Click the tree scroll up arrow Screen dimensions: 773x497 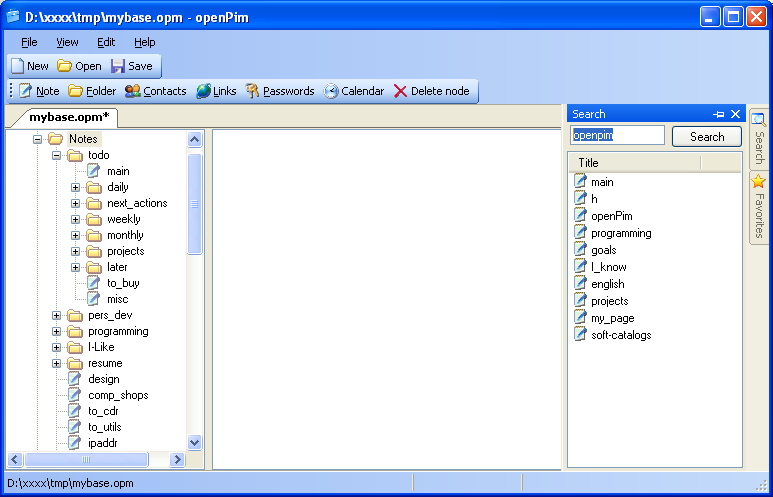click(x=194, y=140)
